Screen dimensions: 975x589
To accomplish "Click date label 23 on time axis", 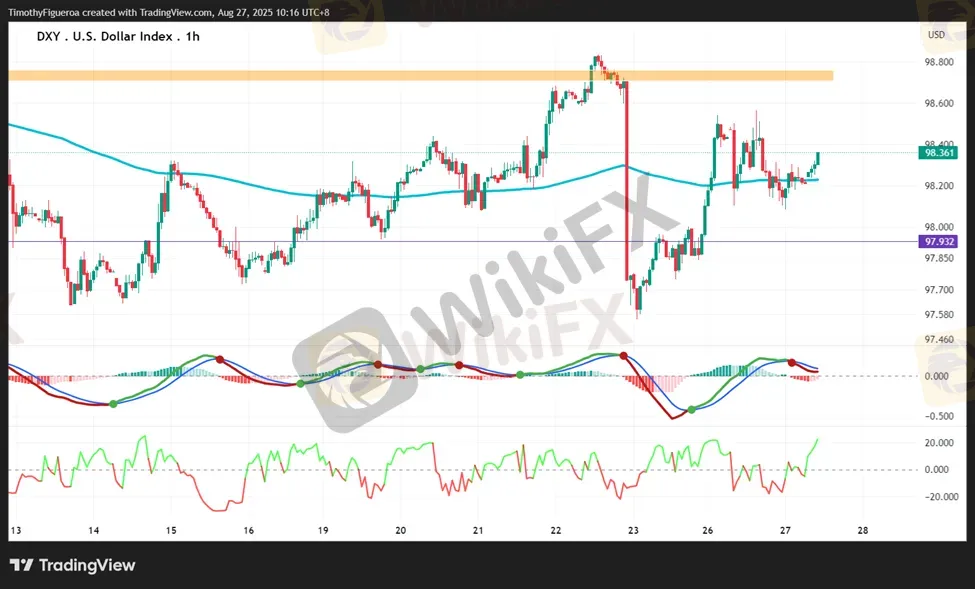I will 633,531.
